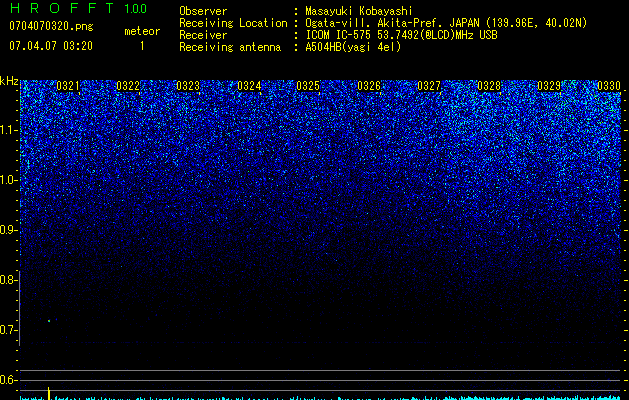This screenshot has height=400, width=629.
Task: Click the 0322 time marker
Action: (x=128, y=86)
